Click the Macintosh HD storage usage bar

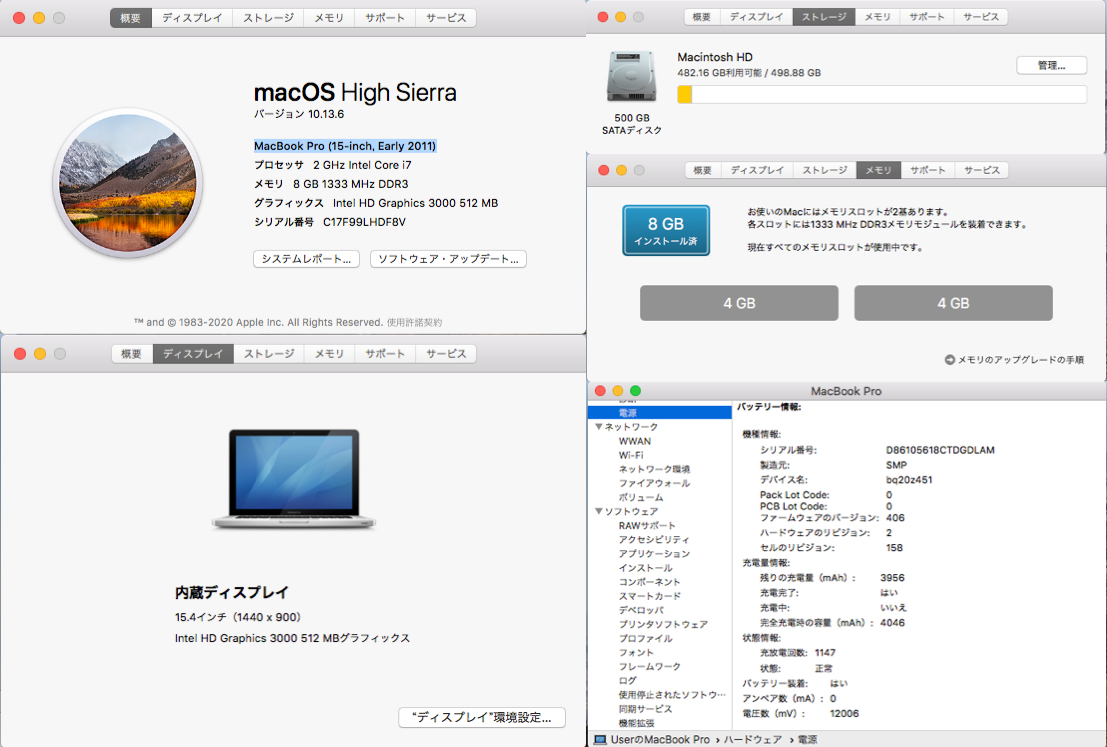point(882,95)
